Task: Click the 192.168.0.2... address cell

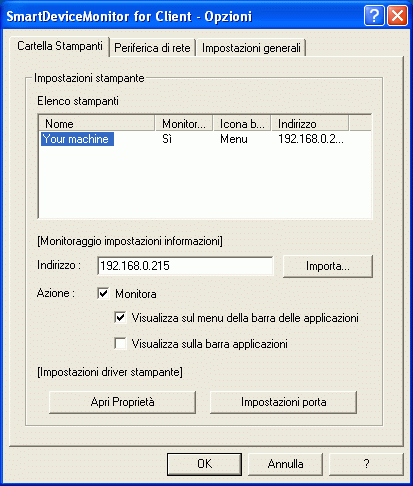Action: [311, 139]
